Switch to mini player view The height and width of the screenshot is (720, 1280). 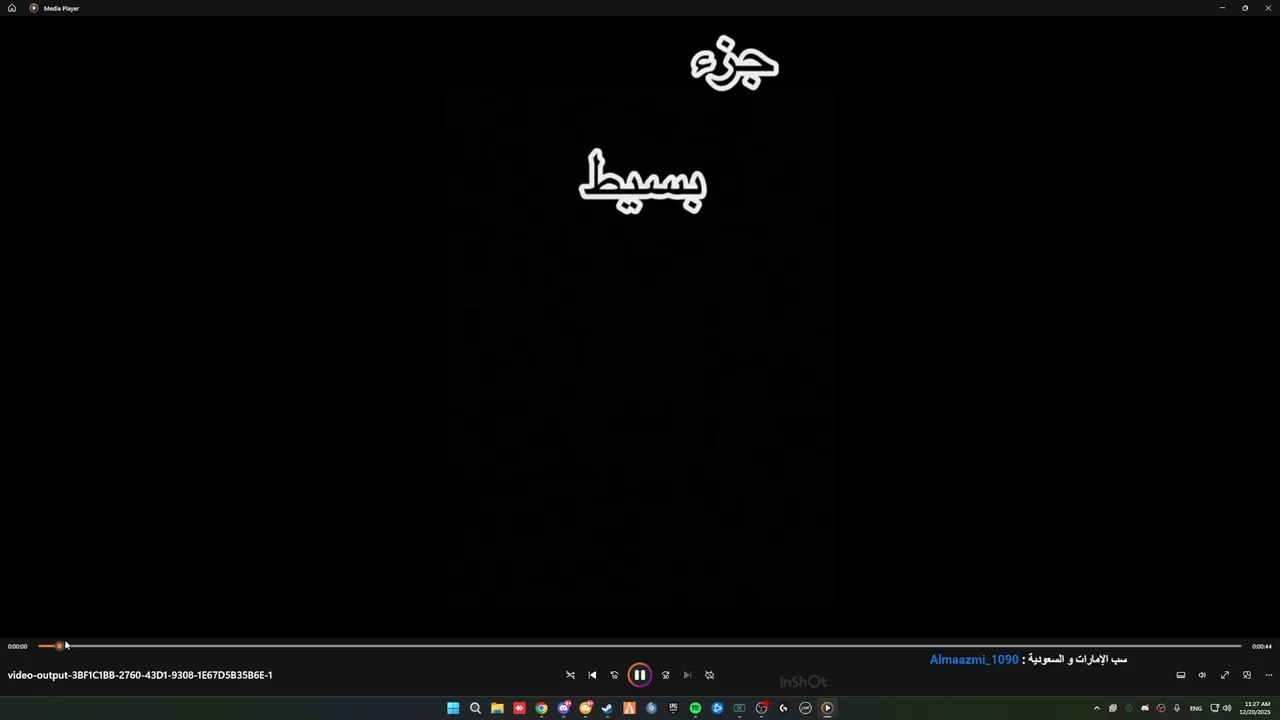tap(1246, 675)
